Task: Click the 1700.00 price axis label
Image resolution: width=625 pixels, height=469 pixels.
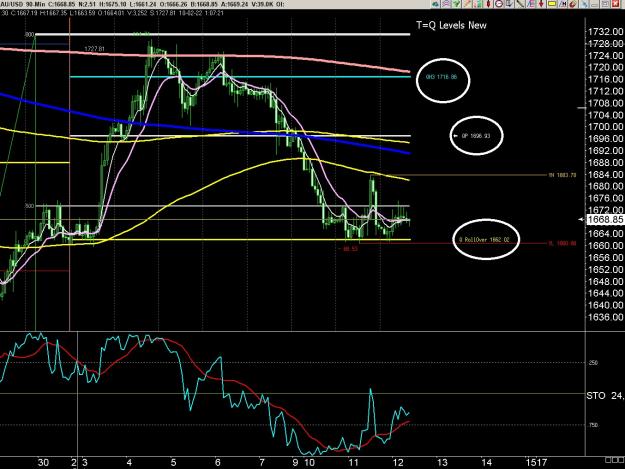Action: pyautogui.click(x=605, y=127)
